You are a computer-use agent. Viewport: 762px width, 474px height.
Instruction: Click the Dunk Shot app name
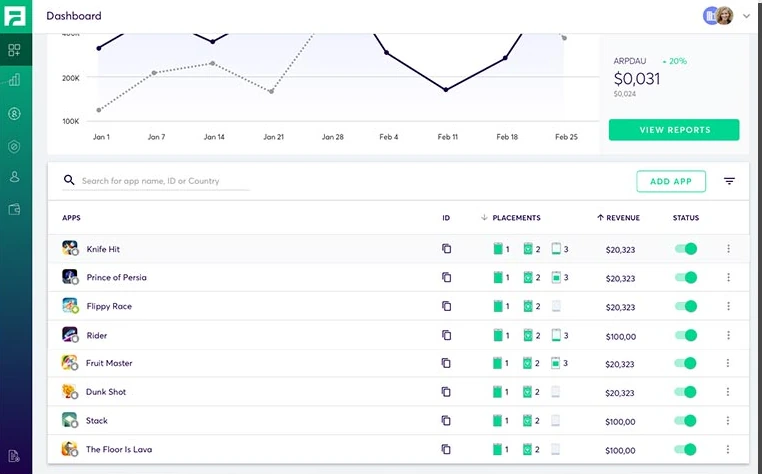pos(106,391)
